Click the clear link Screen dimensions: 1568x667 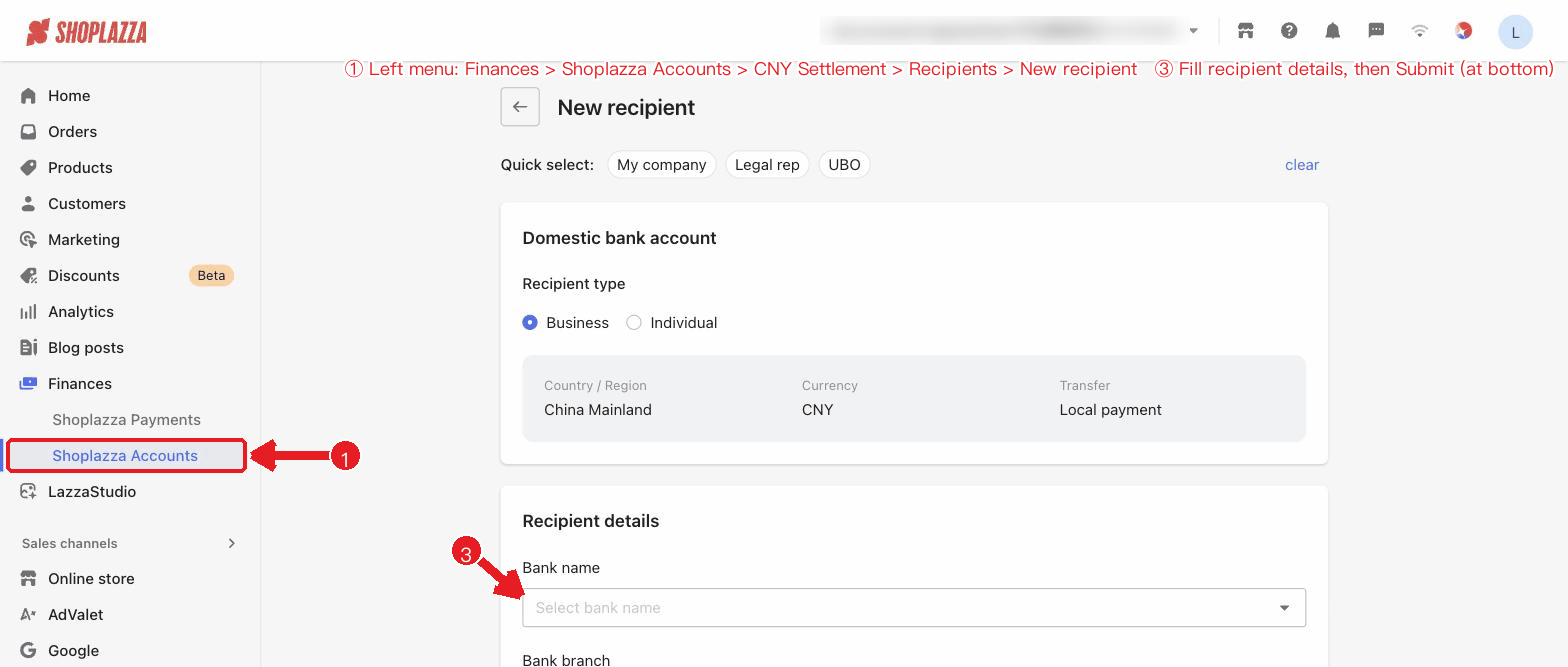pyautogui.click(x=1302, y=165)
